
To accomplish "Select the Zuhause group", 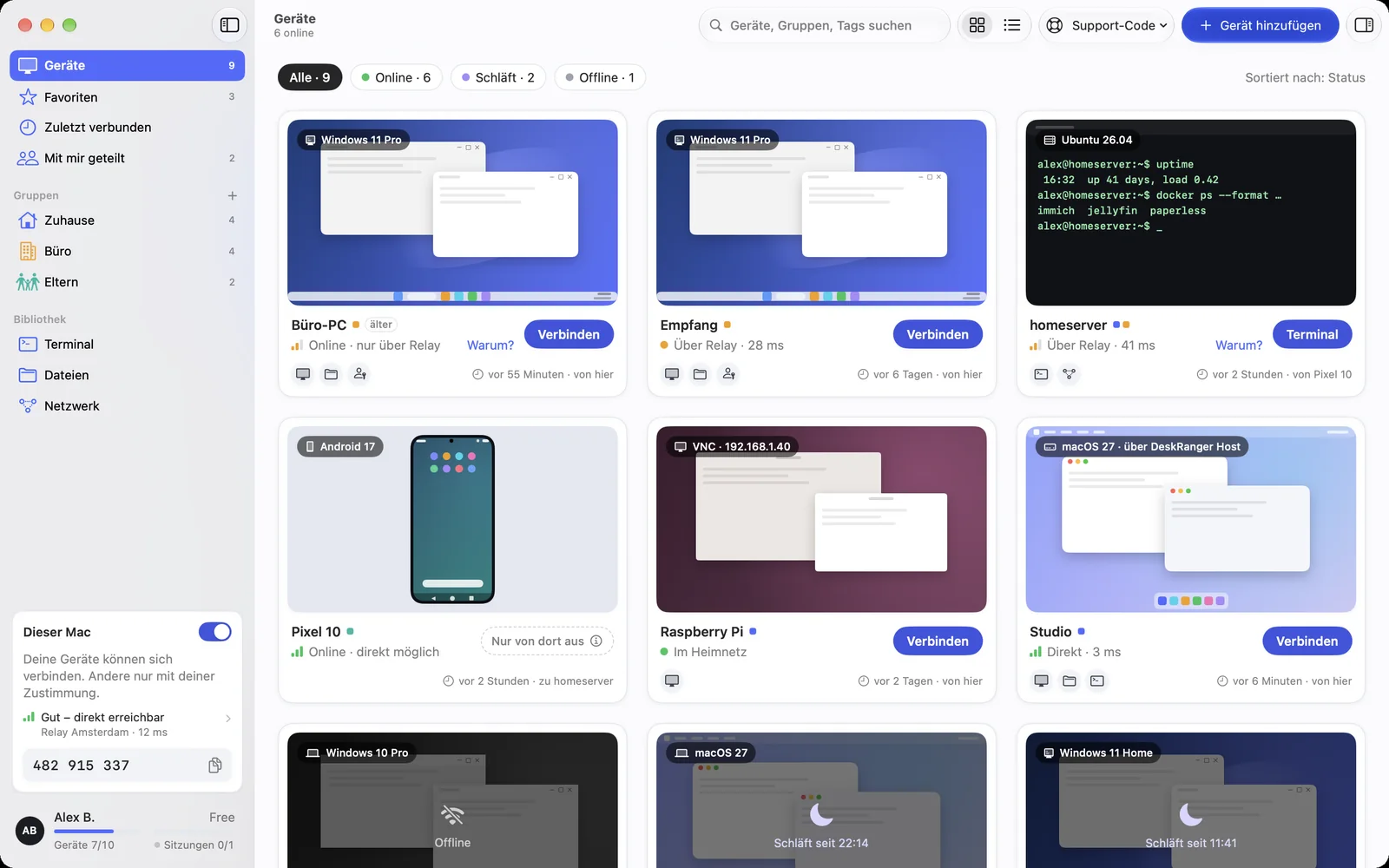I will tap(127, 220).
